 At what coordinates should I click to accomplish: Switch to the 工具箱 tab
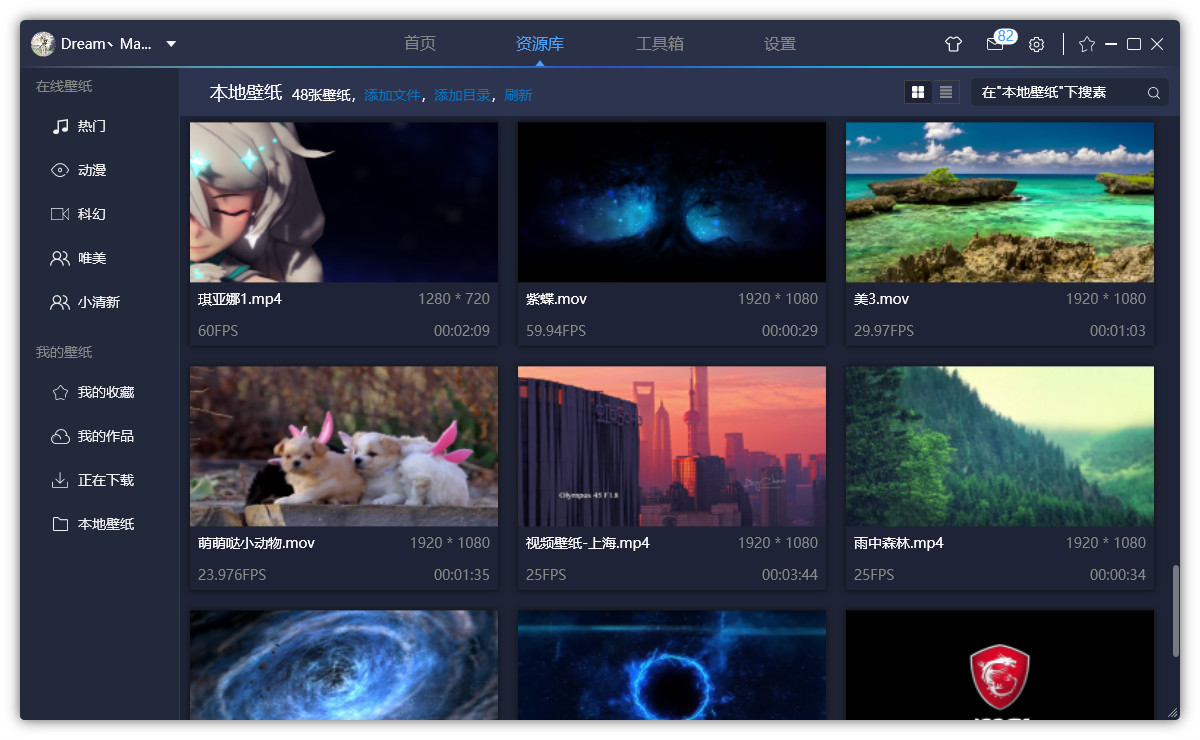660,44
